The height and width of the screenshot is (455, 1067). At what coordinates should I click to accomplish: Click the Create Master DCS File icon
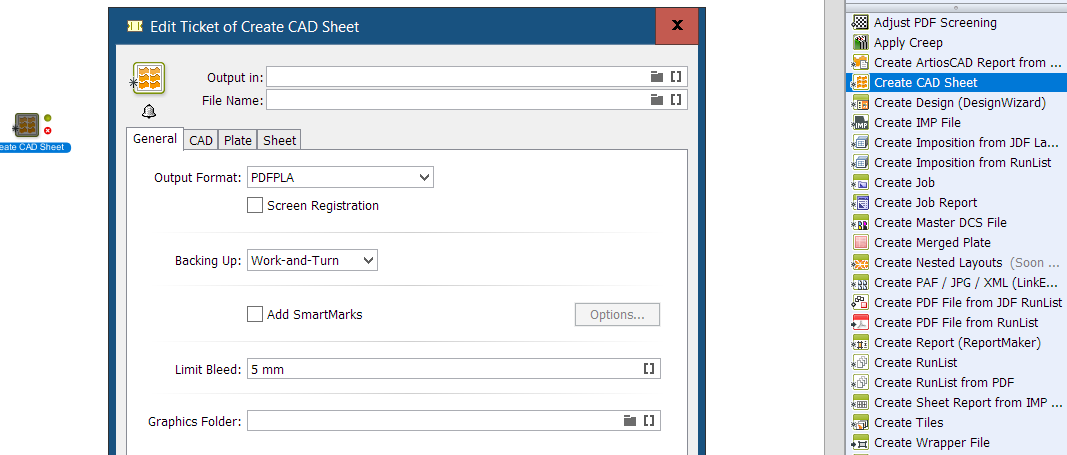860,222
